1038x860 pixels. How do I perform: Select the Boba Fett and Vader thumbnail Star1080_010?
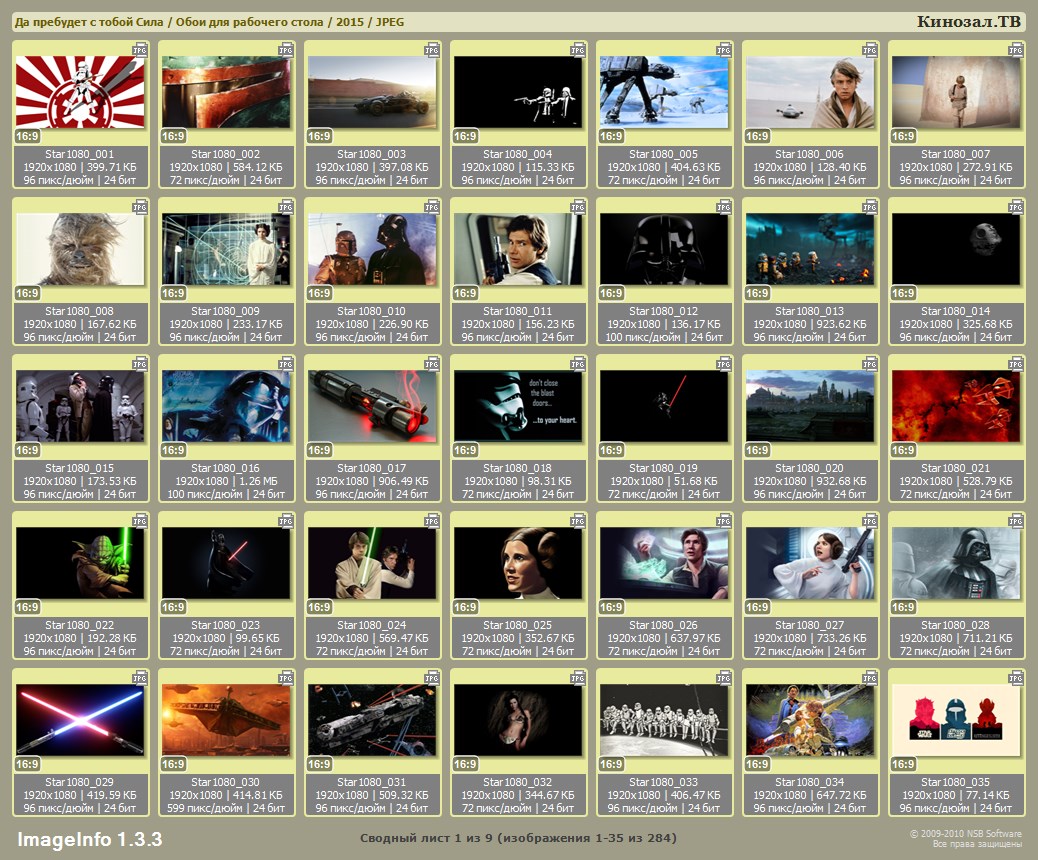pyautogui.click(x=372, y=248)
